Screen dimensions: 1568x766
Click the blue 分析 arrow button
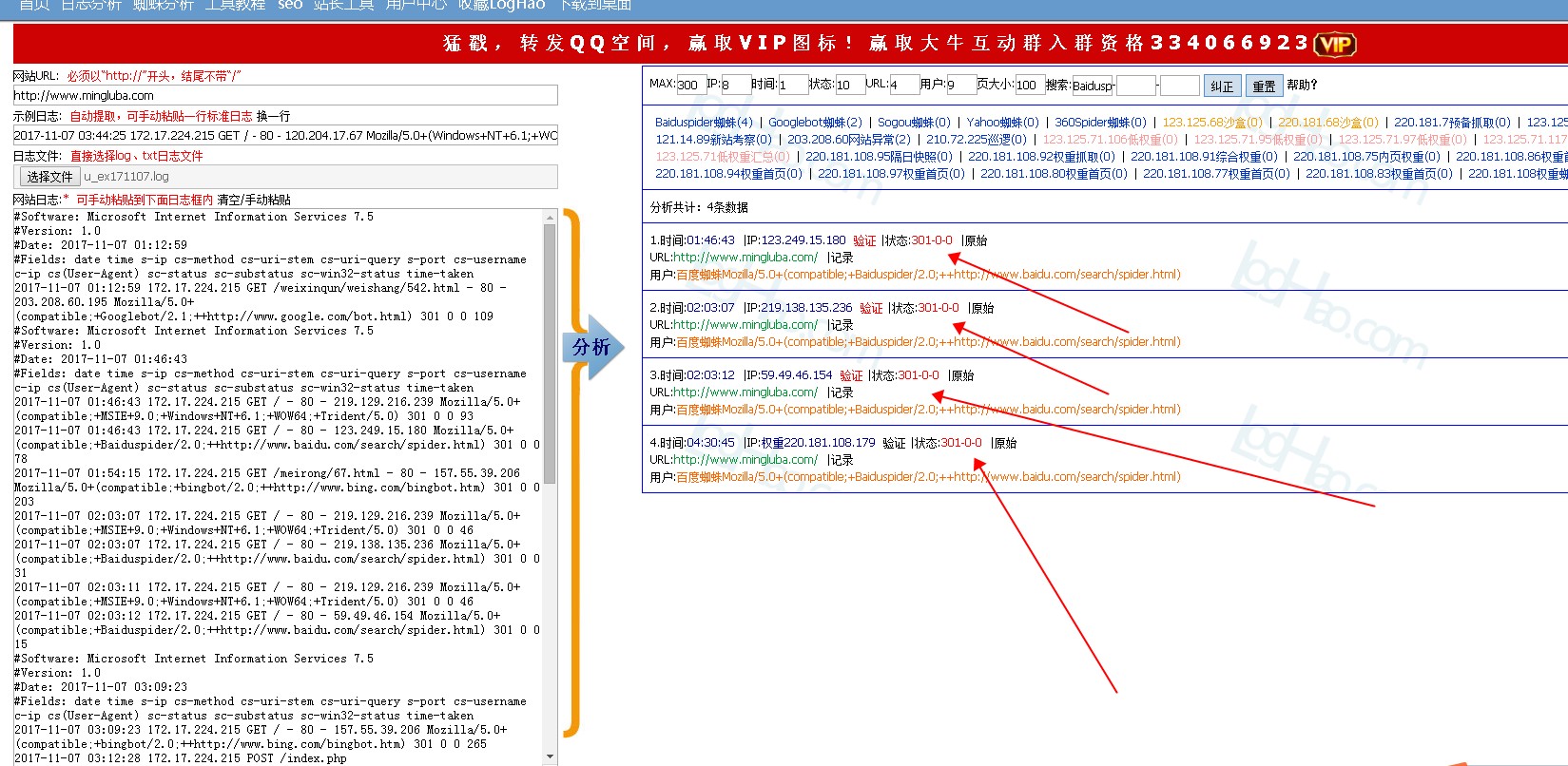pyautogui.click(x=592, y=347)
